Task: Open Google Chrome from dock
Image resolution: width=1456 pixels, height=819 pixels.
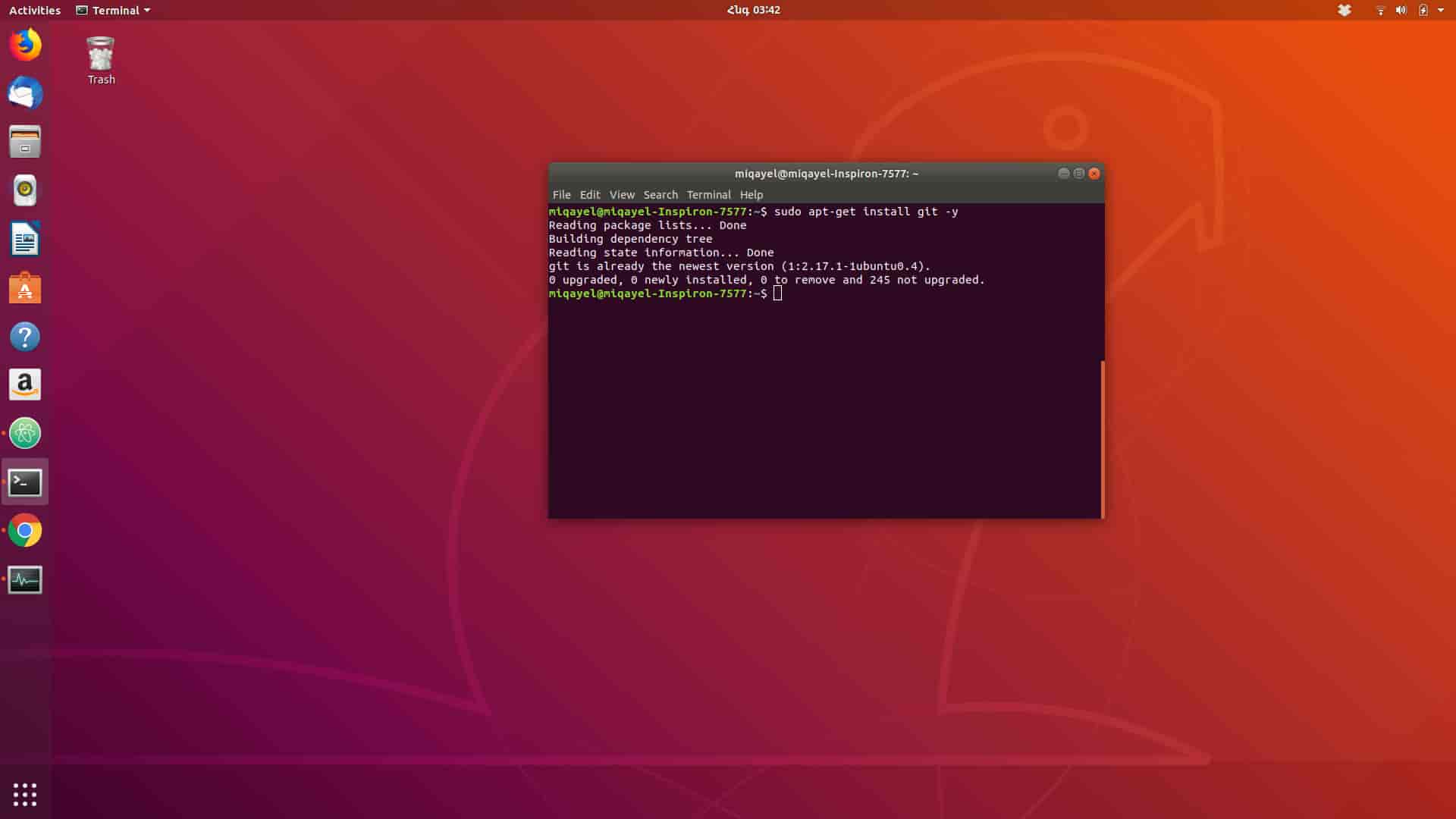Action: (x=25, y=531)
